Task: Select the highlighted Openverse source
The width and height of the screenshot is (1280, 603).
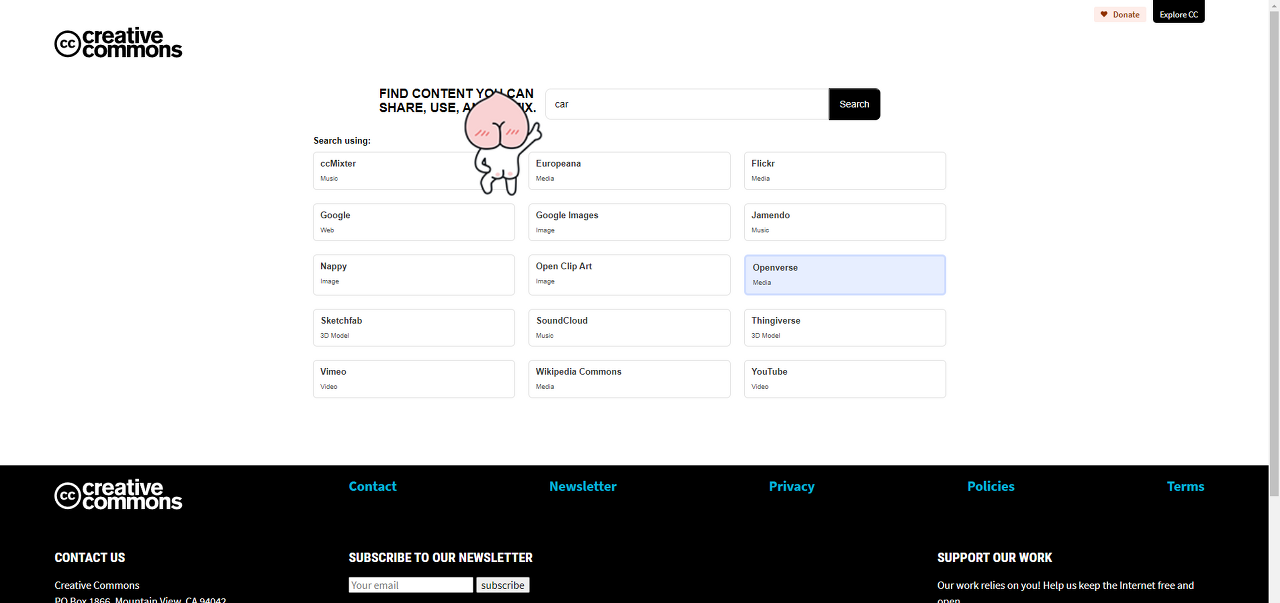Action: click(x=845, y=275)
